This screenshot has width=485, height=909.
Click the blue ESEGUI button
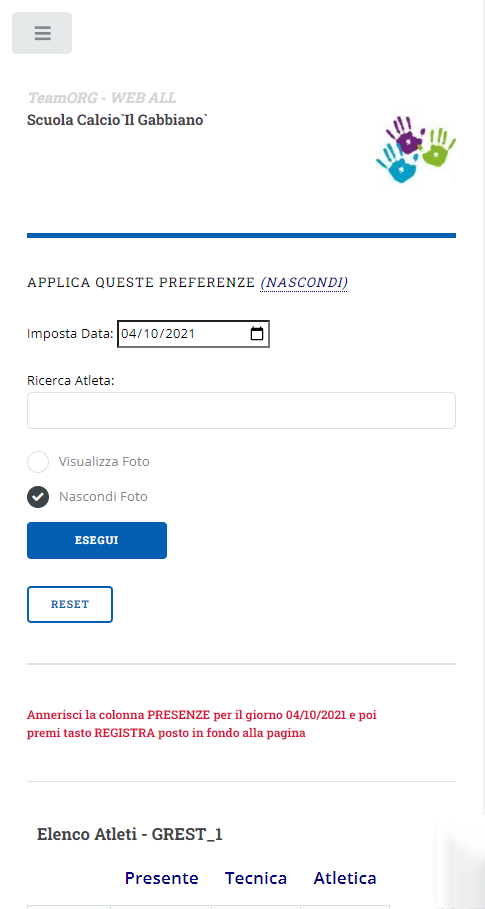click(97, 540)
